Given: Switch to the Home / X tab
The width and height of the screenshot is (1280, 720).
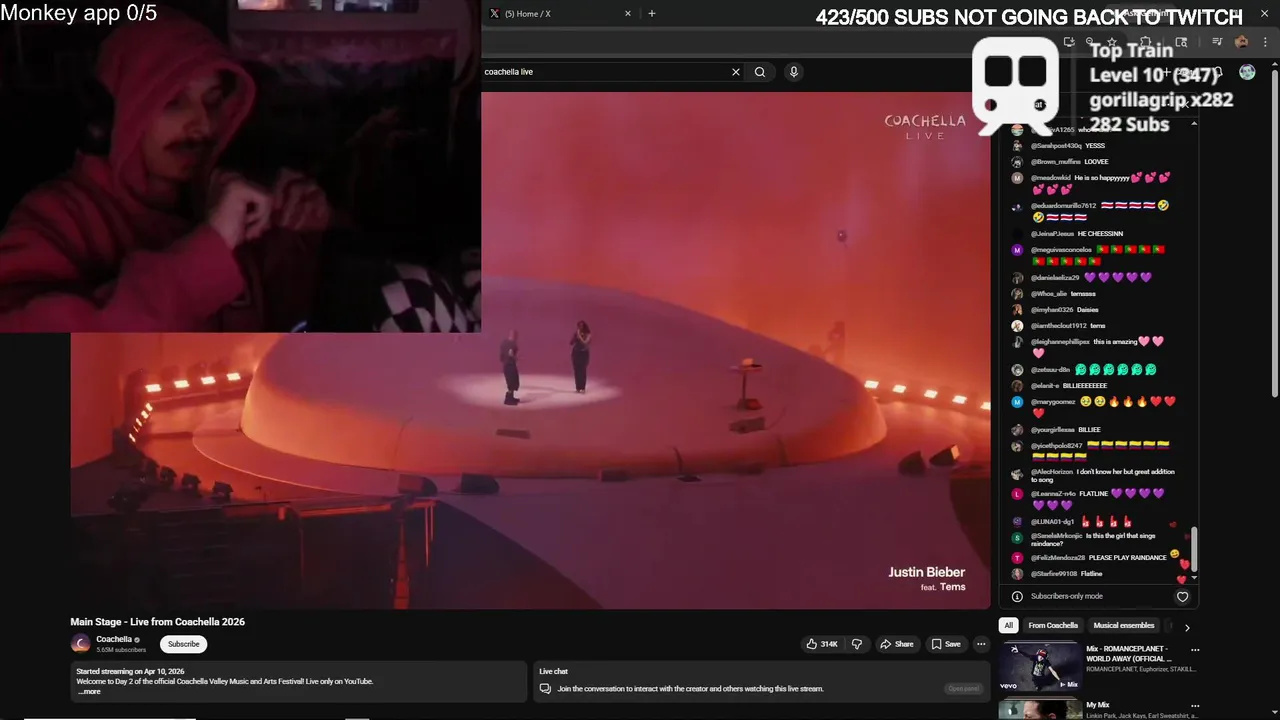Looking at the screenshot, I should pyautogui.click(x=560, y=14).
